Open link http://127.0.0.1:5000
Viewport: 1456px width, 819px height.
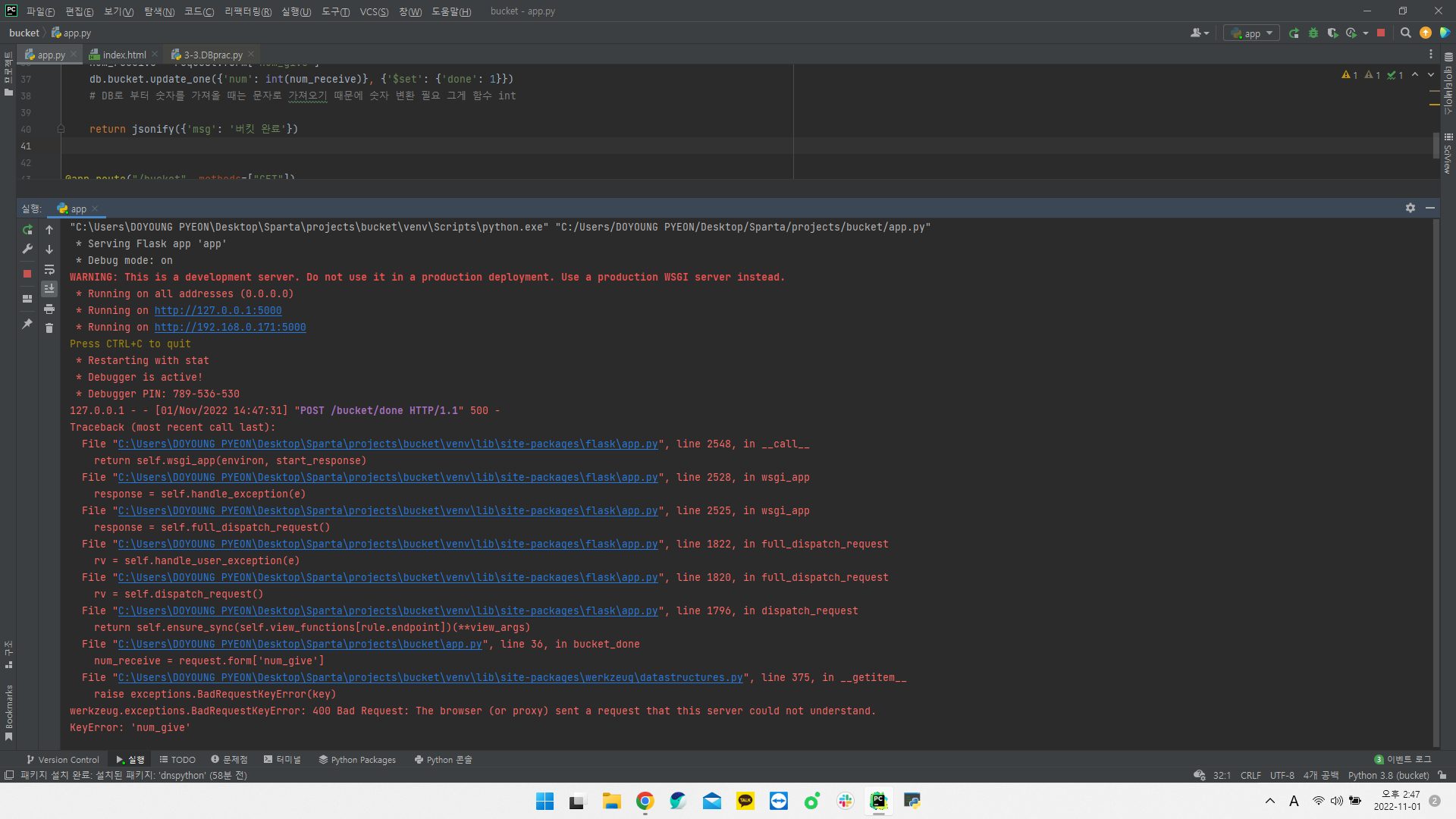pyautogui.click(x=218, y=310)
